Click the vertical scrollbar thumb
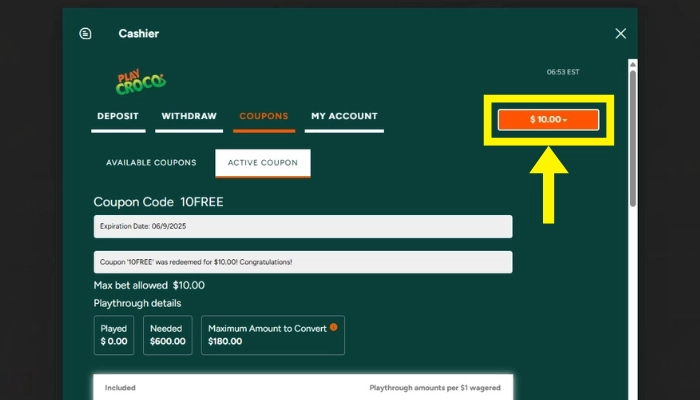This screenshot has height=400, width=700. [631, 140]
